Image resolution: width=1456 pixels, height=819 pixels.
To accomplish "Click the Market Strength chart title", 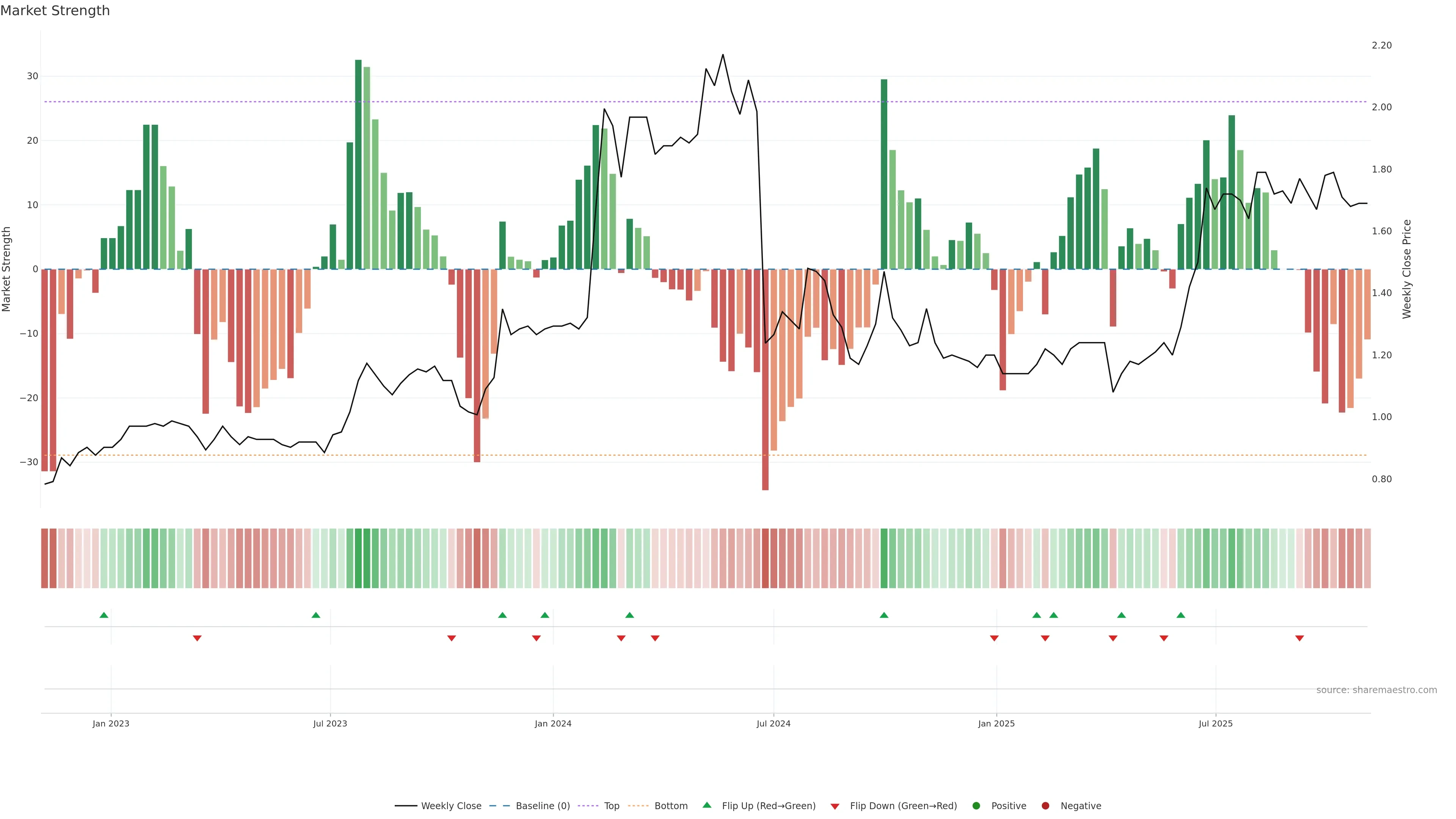I will coord(55,11).
